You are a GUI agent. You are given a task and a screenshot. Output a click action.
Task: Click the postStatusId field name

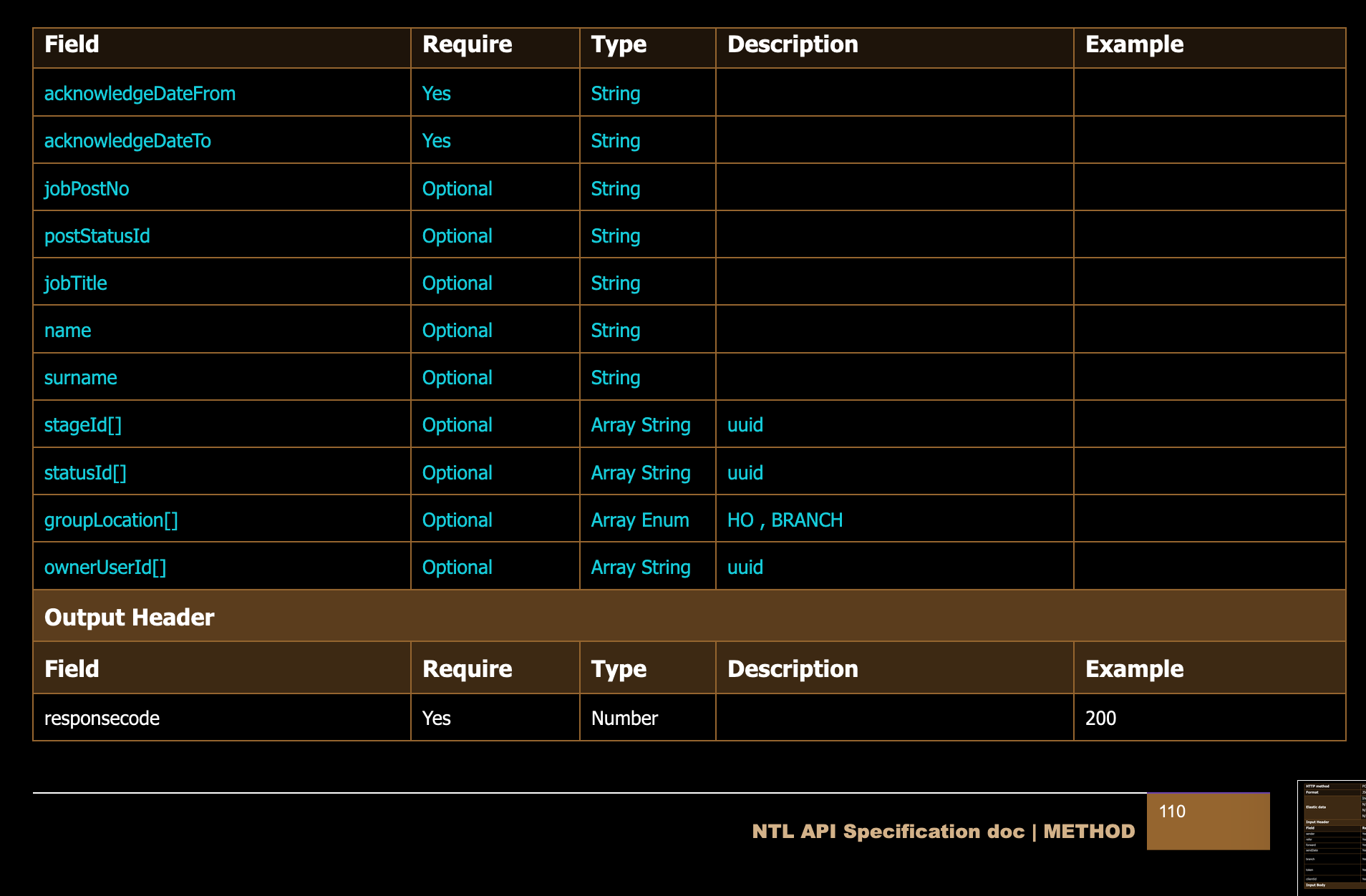click(97, 236)
